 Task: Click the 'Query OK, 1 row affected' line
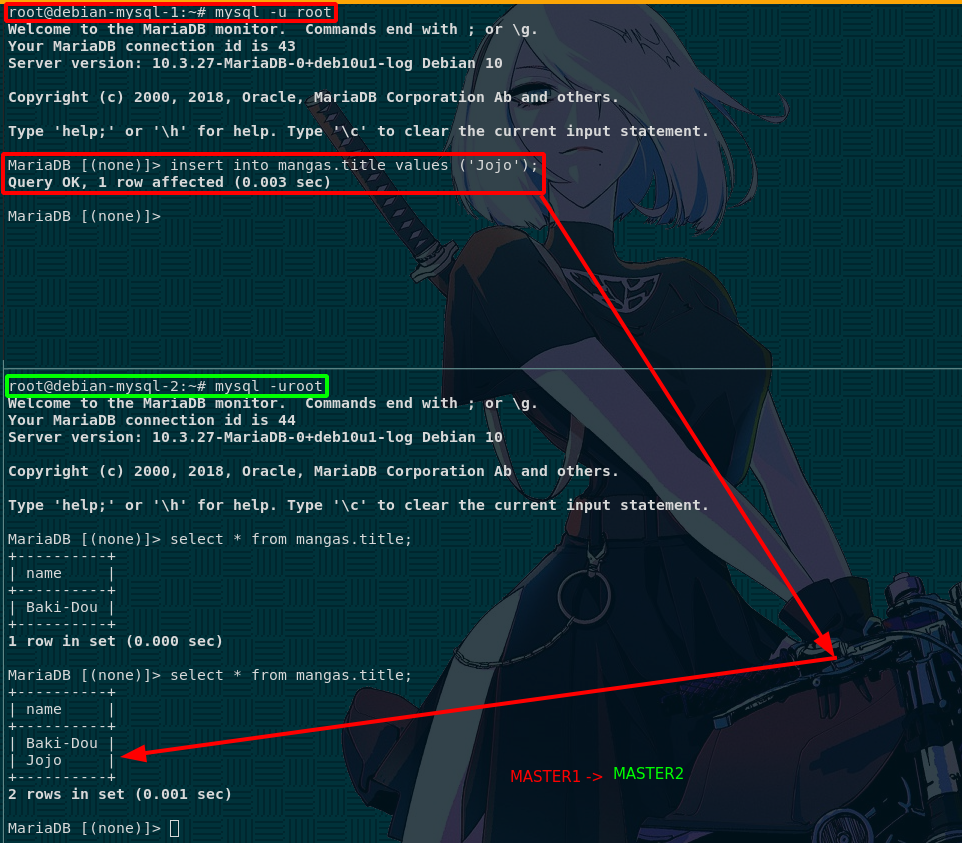pyautogui.click(x=169, y=182)
